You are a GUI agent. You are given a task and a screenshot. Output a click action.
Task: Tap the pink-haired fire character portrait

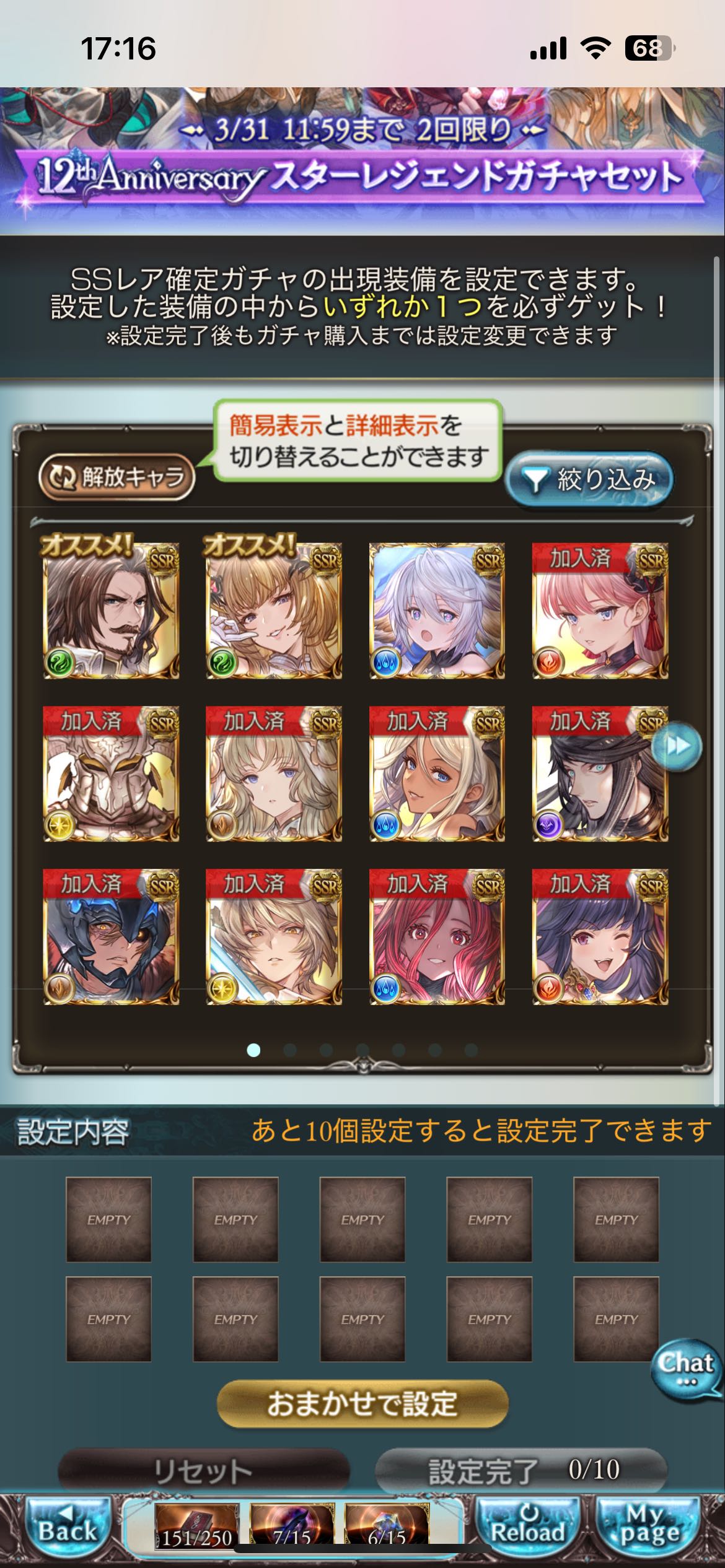(600, 611)
